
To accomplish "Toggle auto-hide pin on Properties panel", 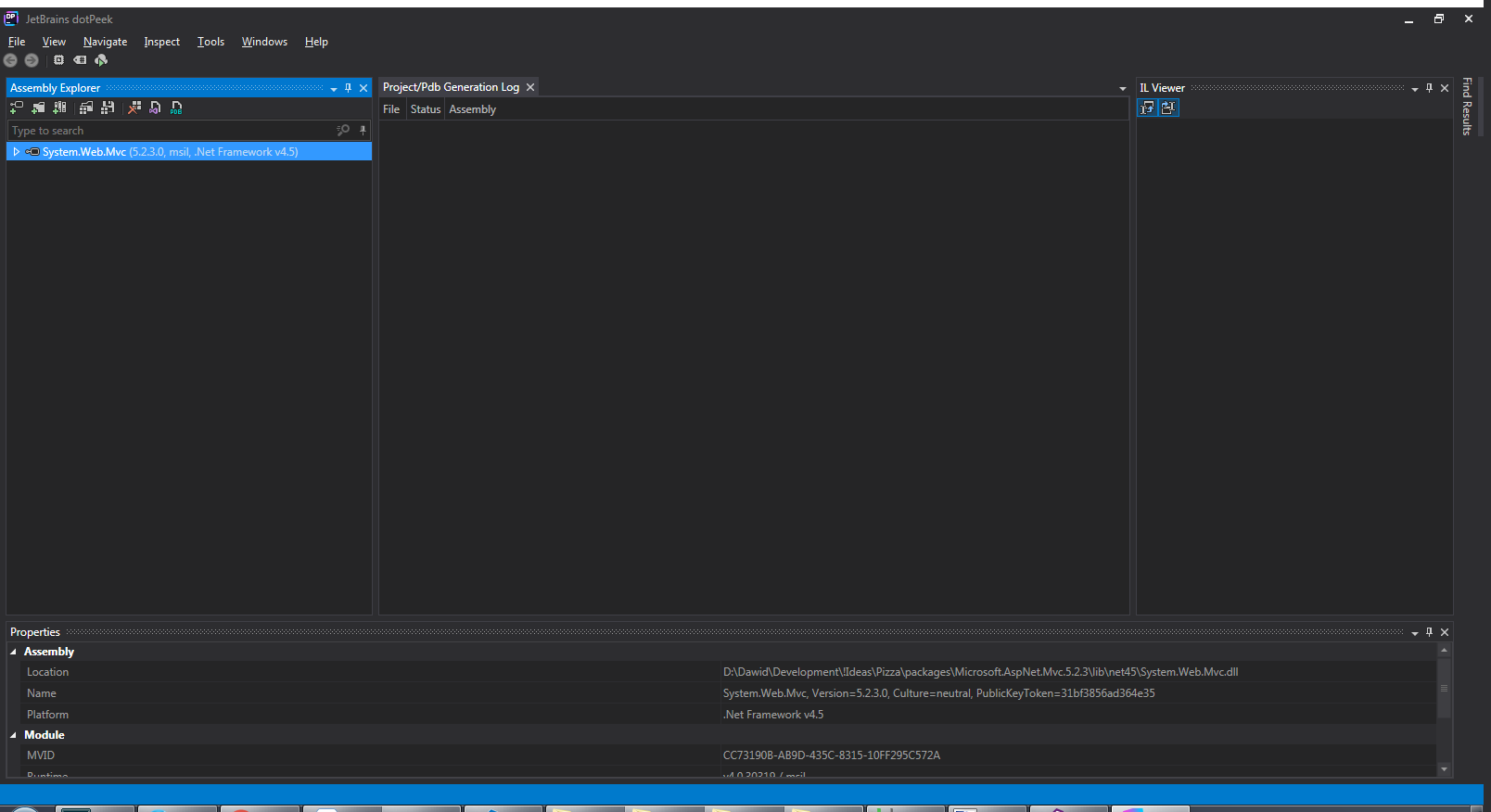I will click(1429, 632).
